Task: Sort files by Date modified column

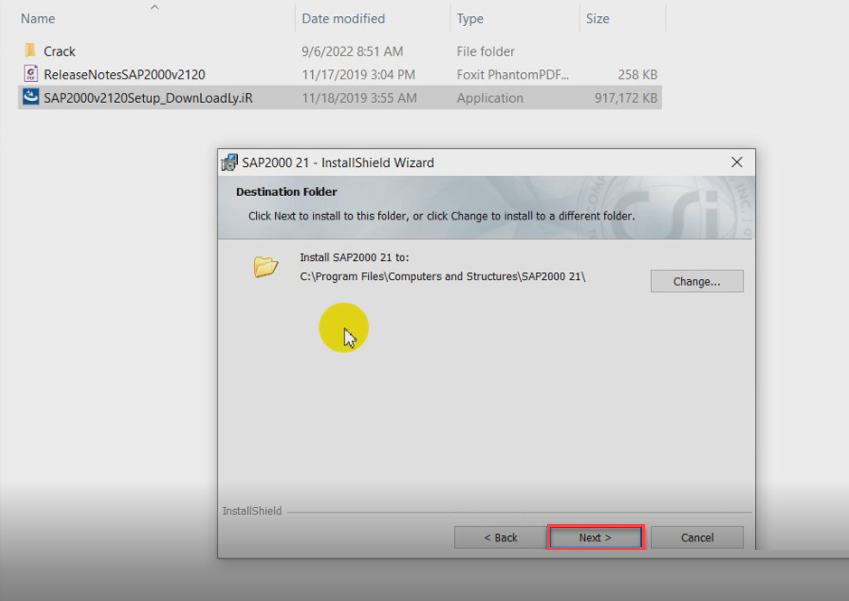Action: tap(343, 18)
